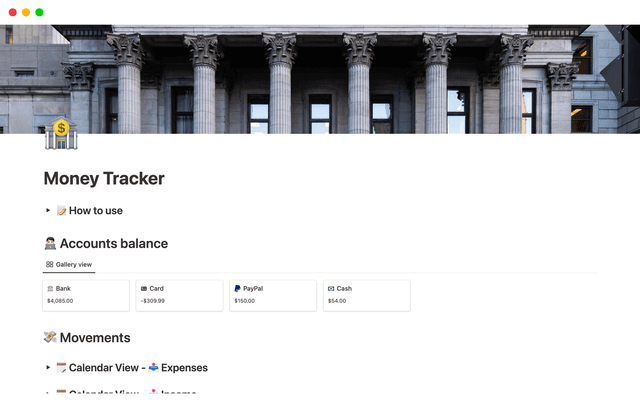Click the grid icon of Gallery view
Image resolution: width=640 pixels, height=400 pixels.
tap(50, 265)
